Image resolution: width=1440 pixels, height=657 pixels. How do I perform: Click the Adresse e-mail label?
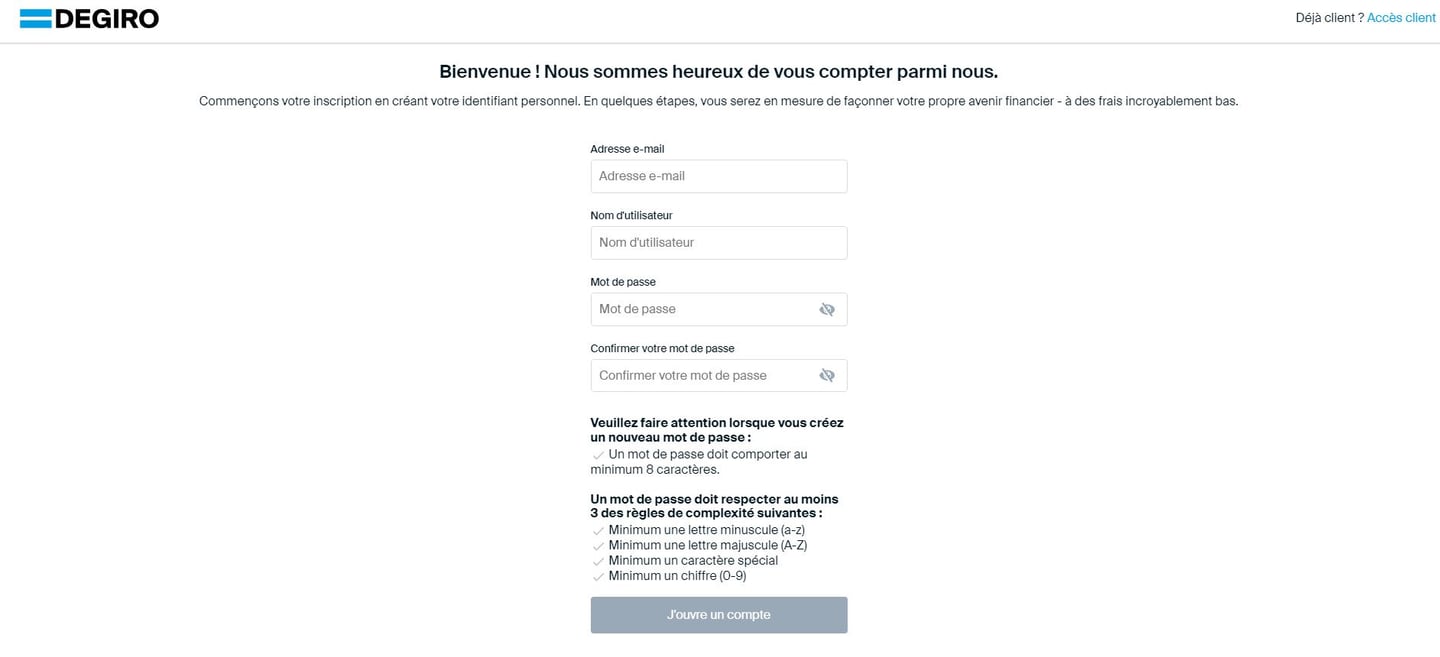click(627, 149)
